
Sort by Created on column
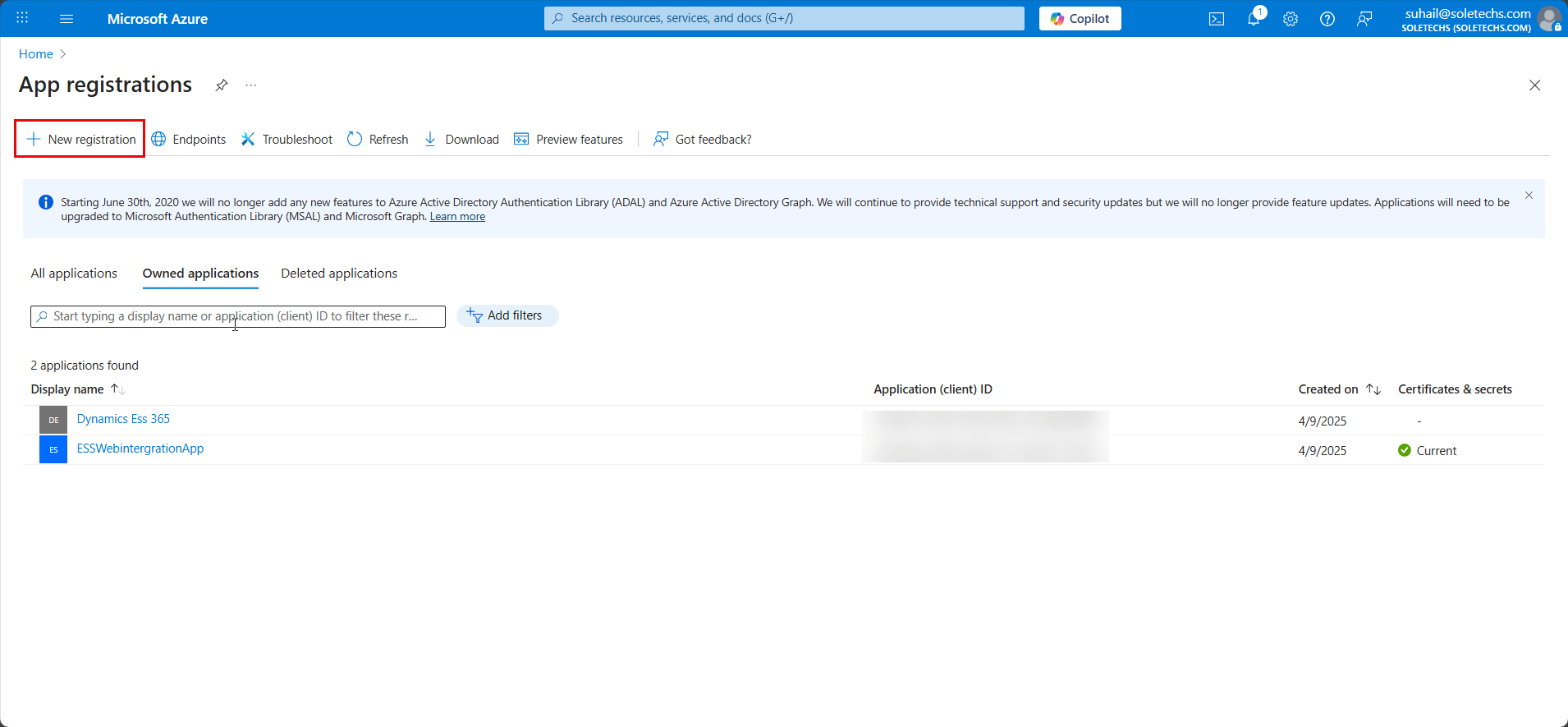pyautogui.click(x=1339, y=389)
